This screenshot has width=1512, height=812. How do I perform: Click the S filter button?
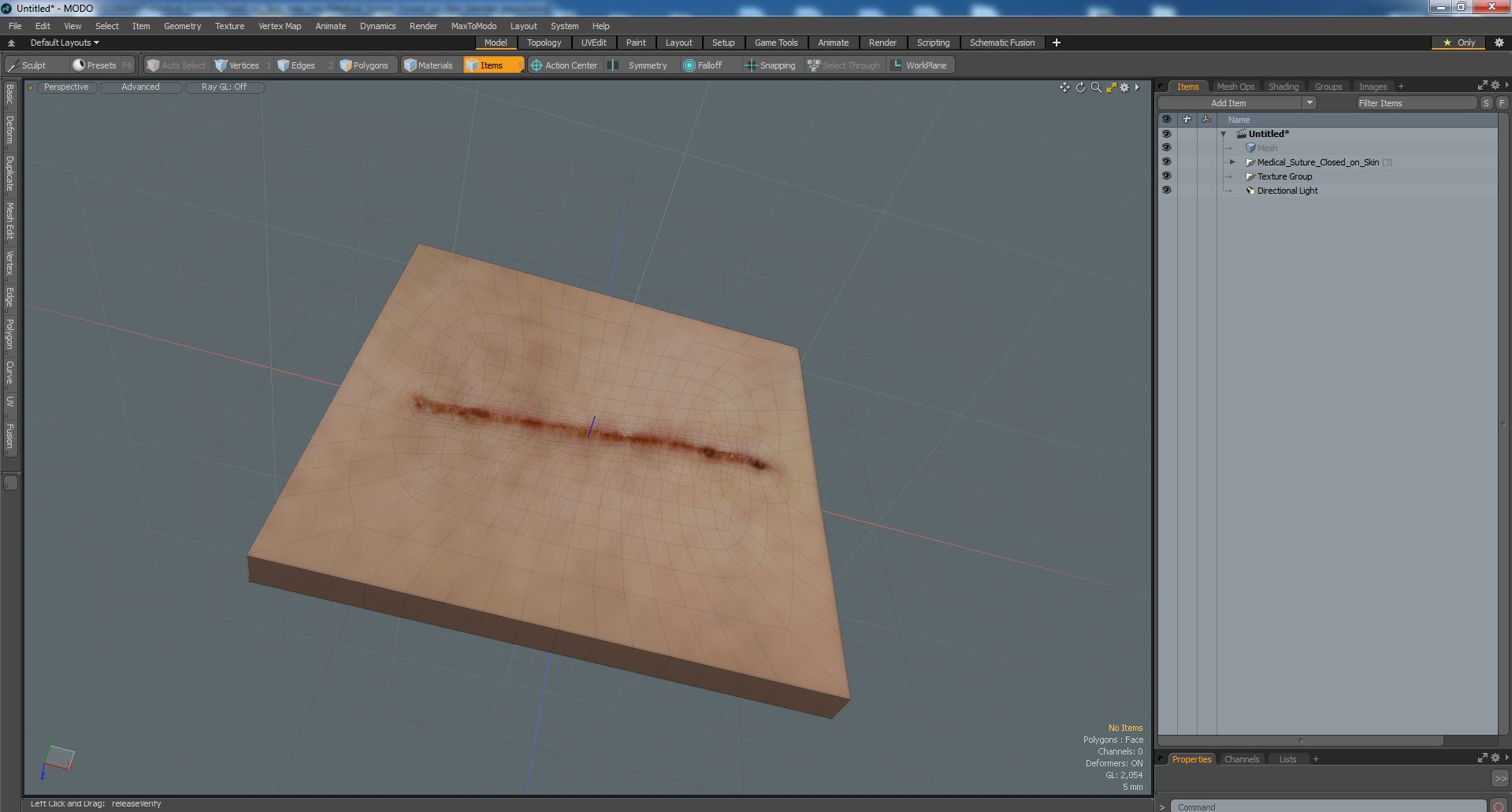(x=1486, y=103)
